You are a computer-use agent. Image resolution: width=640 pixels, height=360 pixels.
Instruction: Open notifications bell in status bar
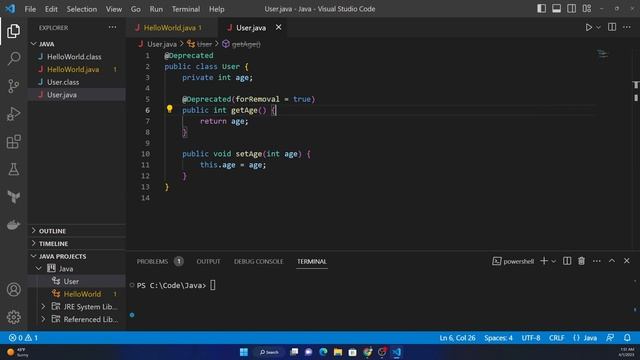click(x=627, y=338)
